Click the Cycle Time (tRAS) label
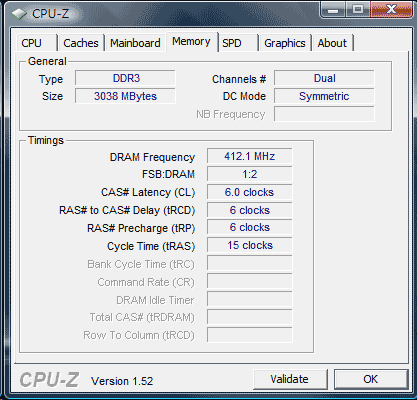This screenshot has height=400, width=417. [x=151, y=246]
